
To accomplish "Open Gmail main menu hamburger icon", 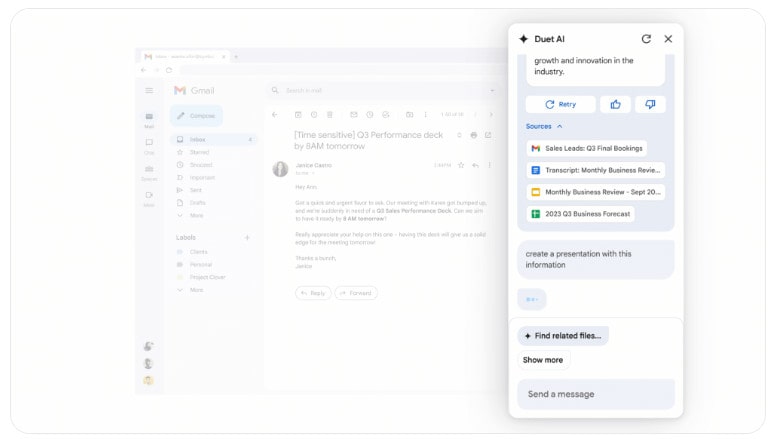I will [x=149, y=91].
